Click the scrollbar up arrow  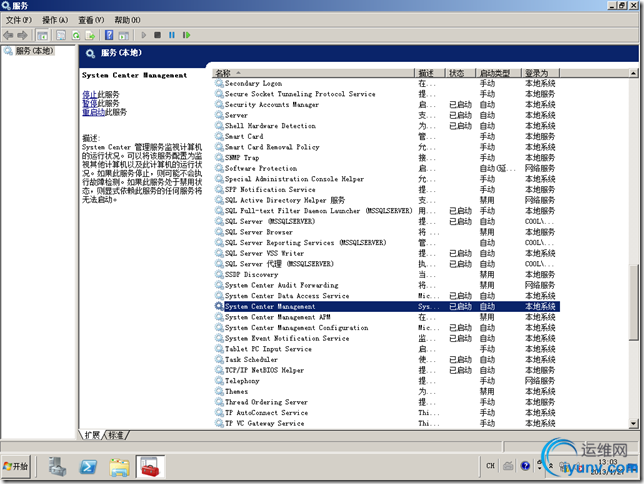pos(633,73)
